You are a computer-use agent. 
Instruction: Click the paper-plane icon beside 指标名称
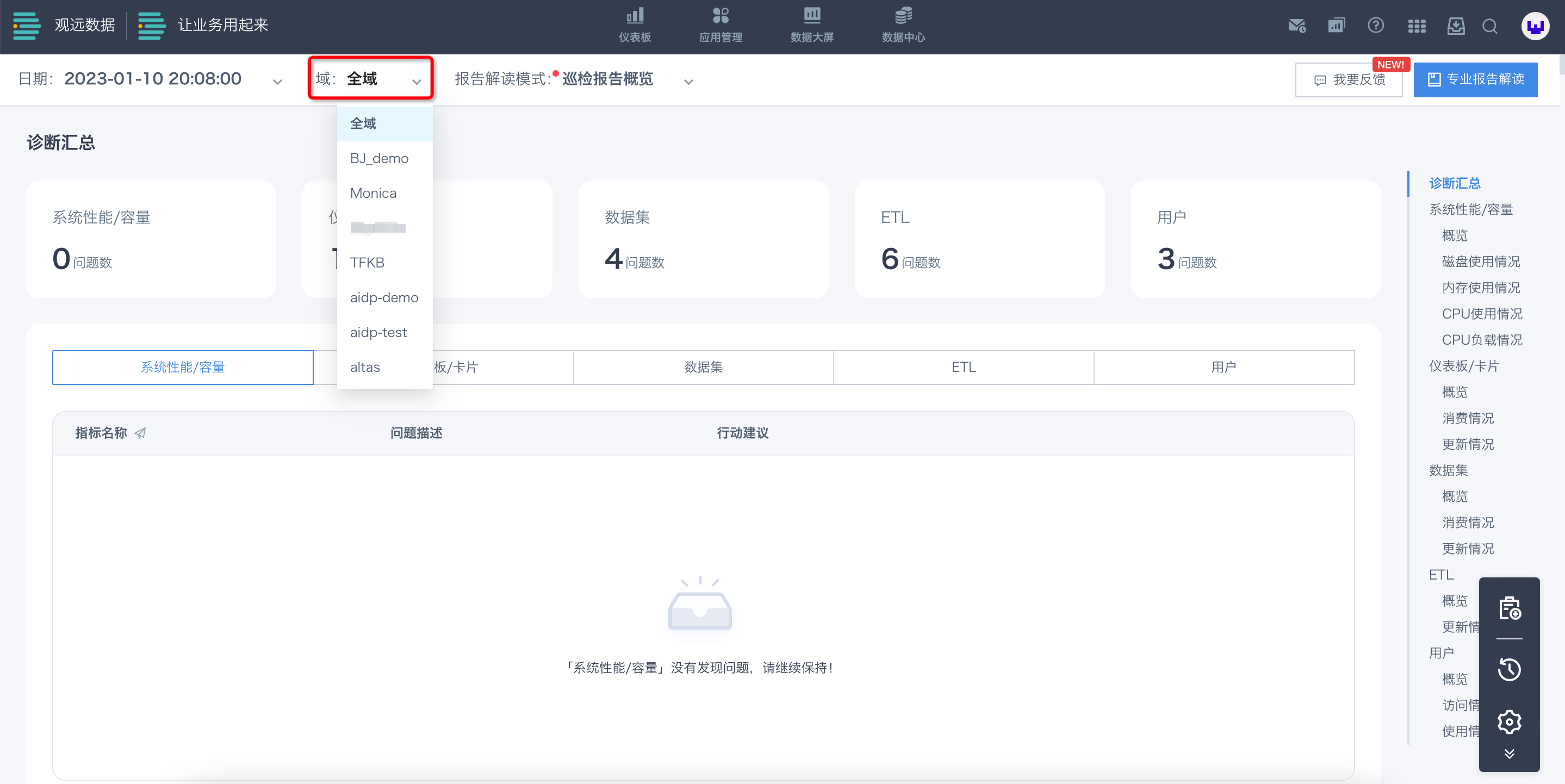pos(140,433)
